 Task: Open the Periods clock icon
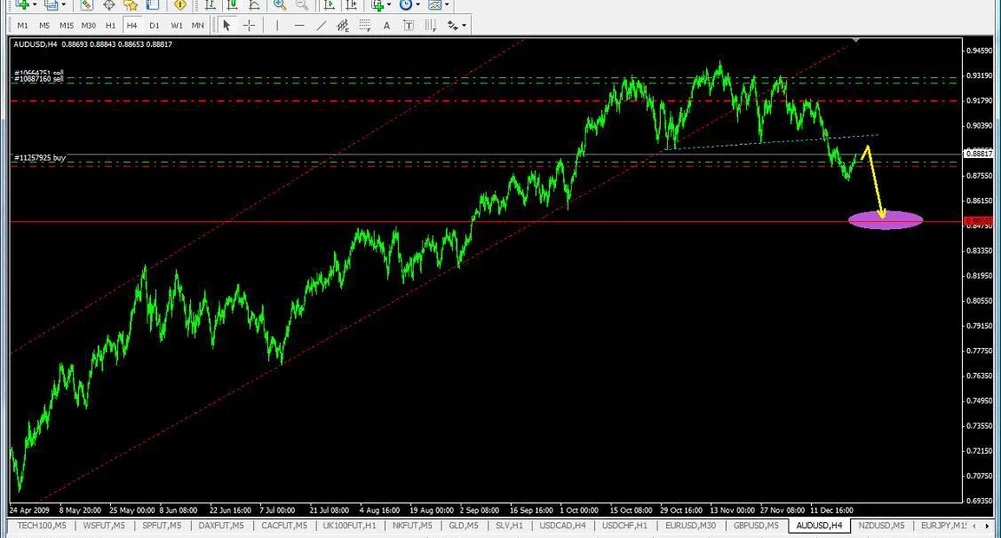406,4
